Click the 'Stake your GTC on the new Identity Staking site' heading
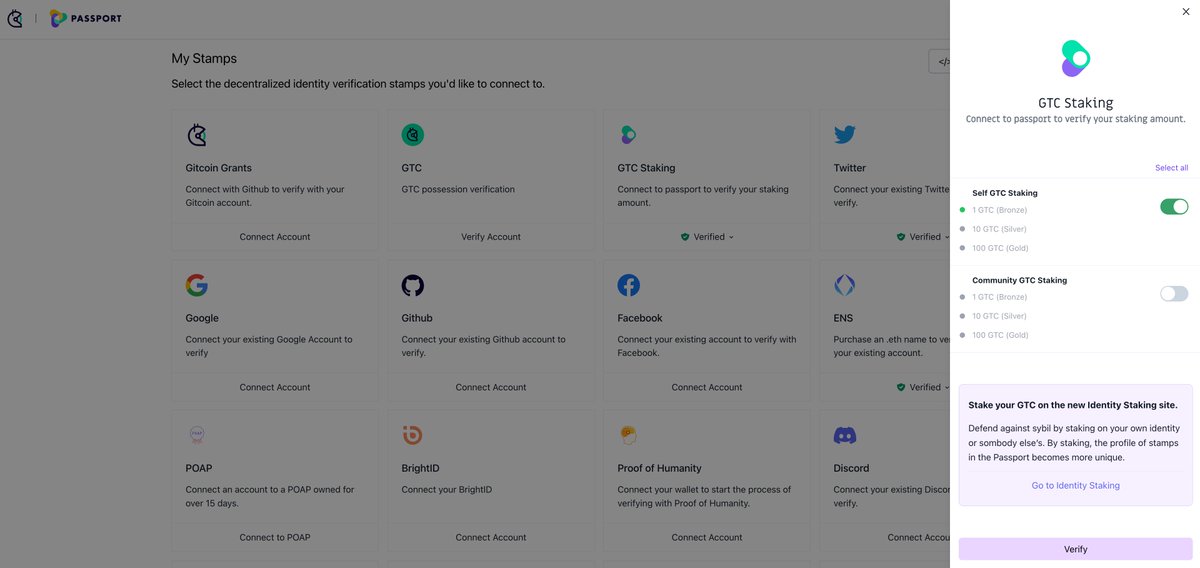The image size is (1200, 568). click(x=1073, y=405)
